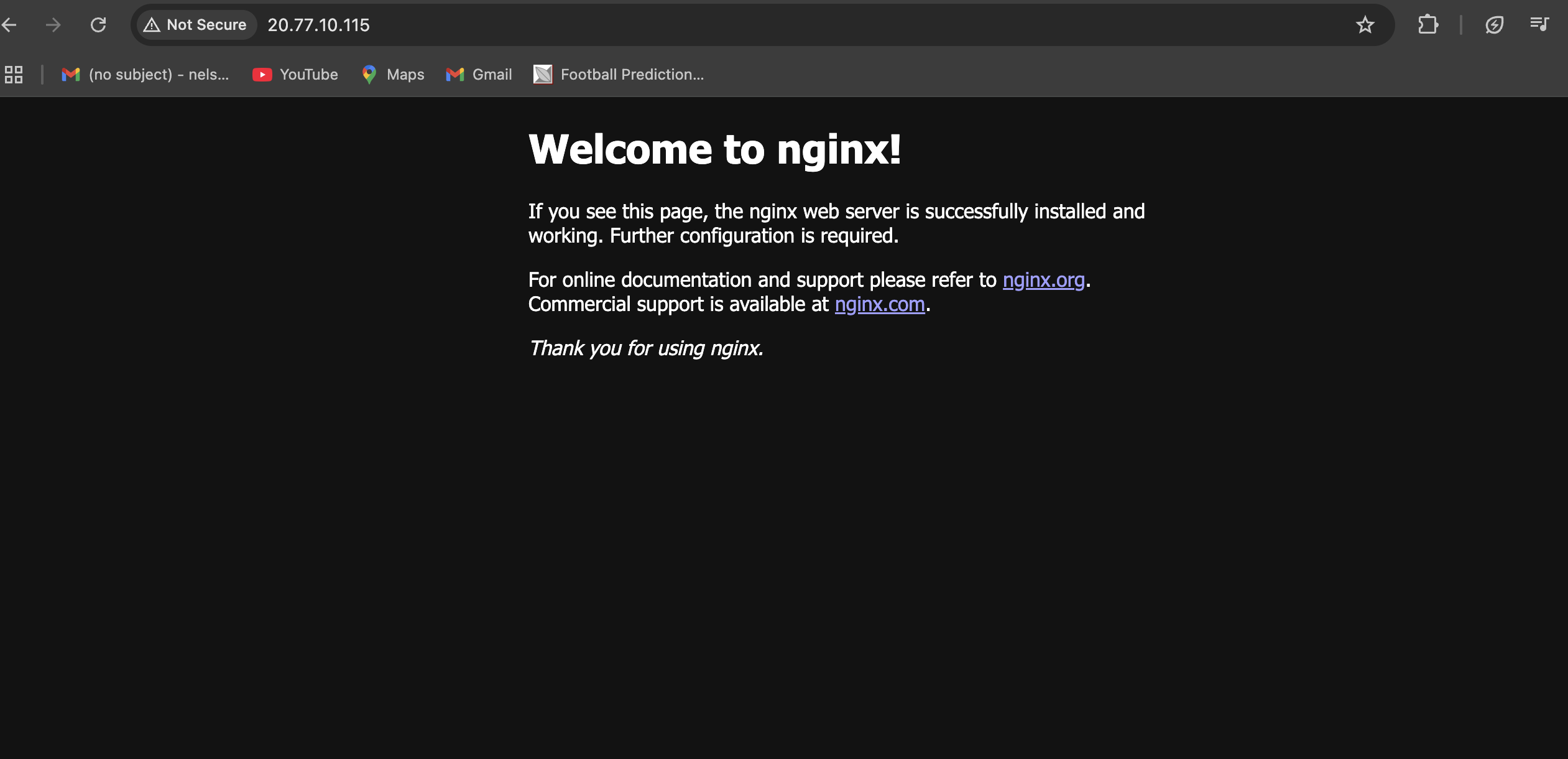Go back to the previous page

[9, 25]
